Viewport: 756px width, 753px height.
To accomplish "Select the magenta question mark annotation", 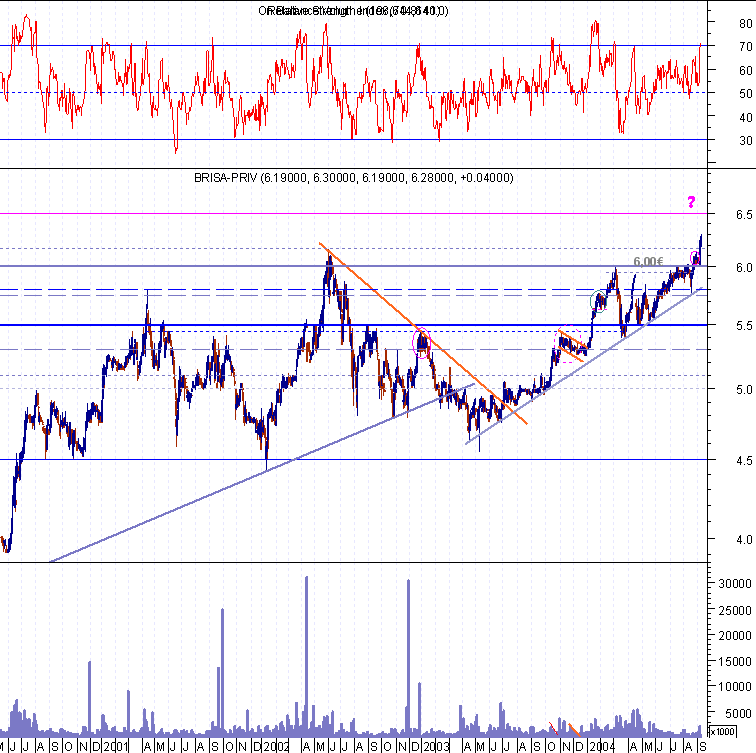I will (691, 202).
